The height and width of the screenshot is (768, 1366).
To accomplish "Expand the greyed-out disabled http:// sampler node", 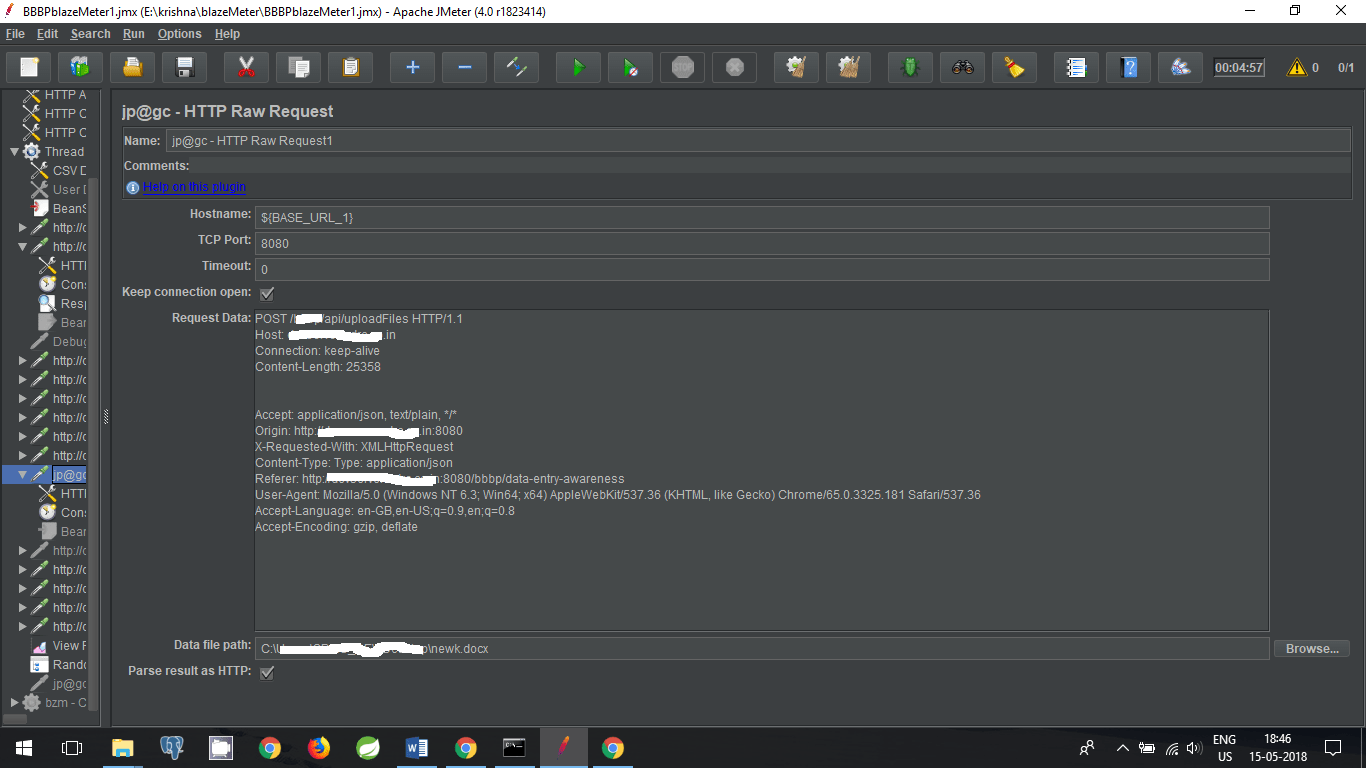I will (x=22, y=550).
